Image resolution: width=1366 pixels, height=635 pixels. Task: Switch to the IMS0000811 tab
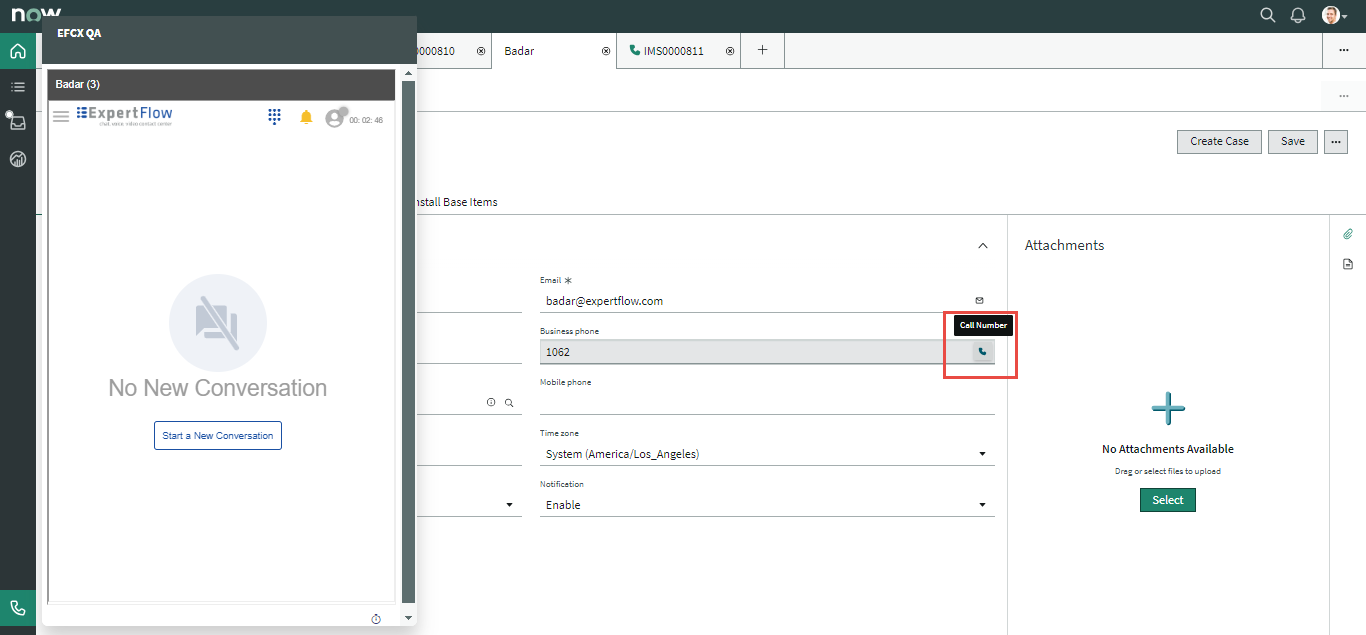pyautogui.click(x=675, y=51)
